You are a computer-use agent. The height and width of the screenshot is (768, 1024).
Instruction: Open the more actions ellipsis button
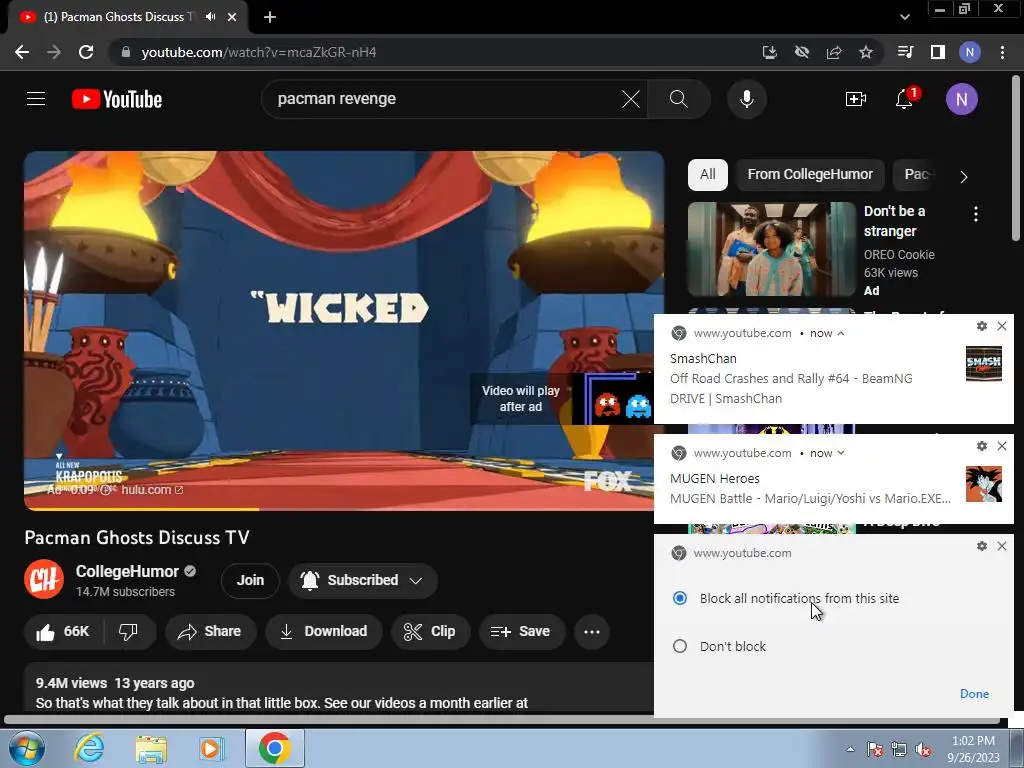pyautogui.click(x=592, y=632)
